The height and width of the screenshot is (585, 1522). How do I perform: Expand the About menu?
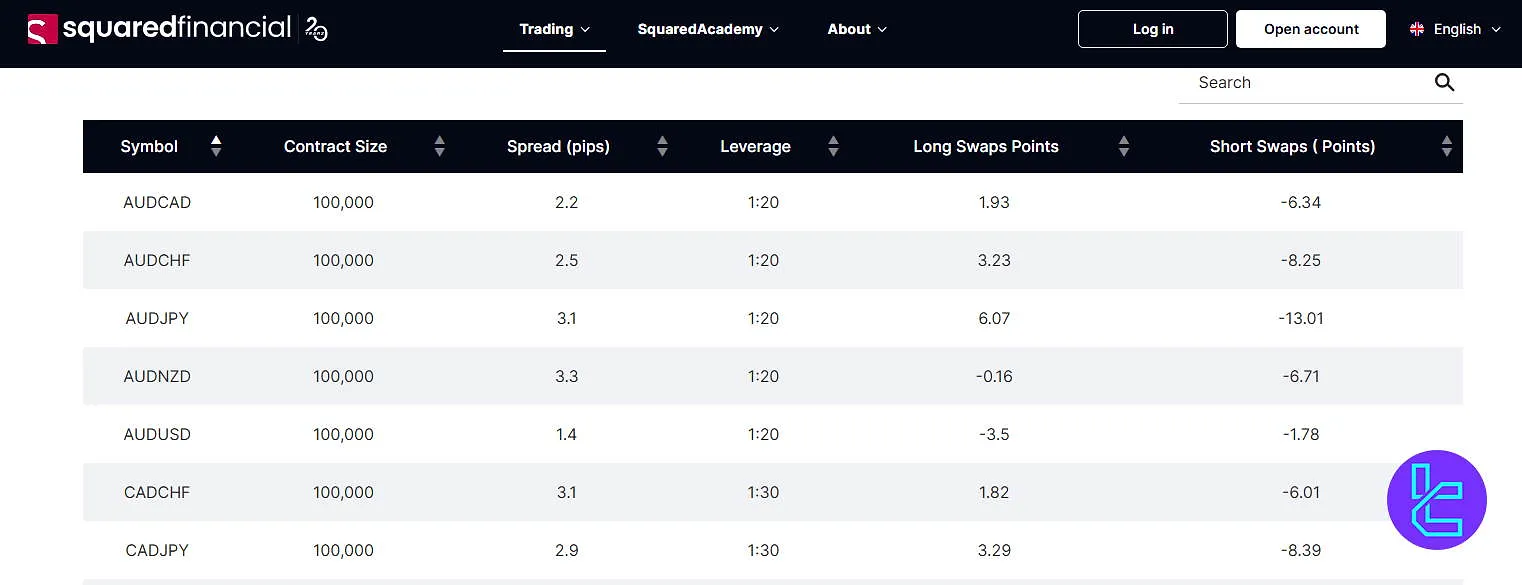pyautogui.click(x=857, y=29)
